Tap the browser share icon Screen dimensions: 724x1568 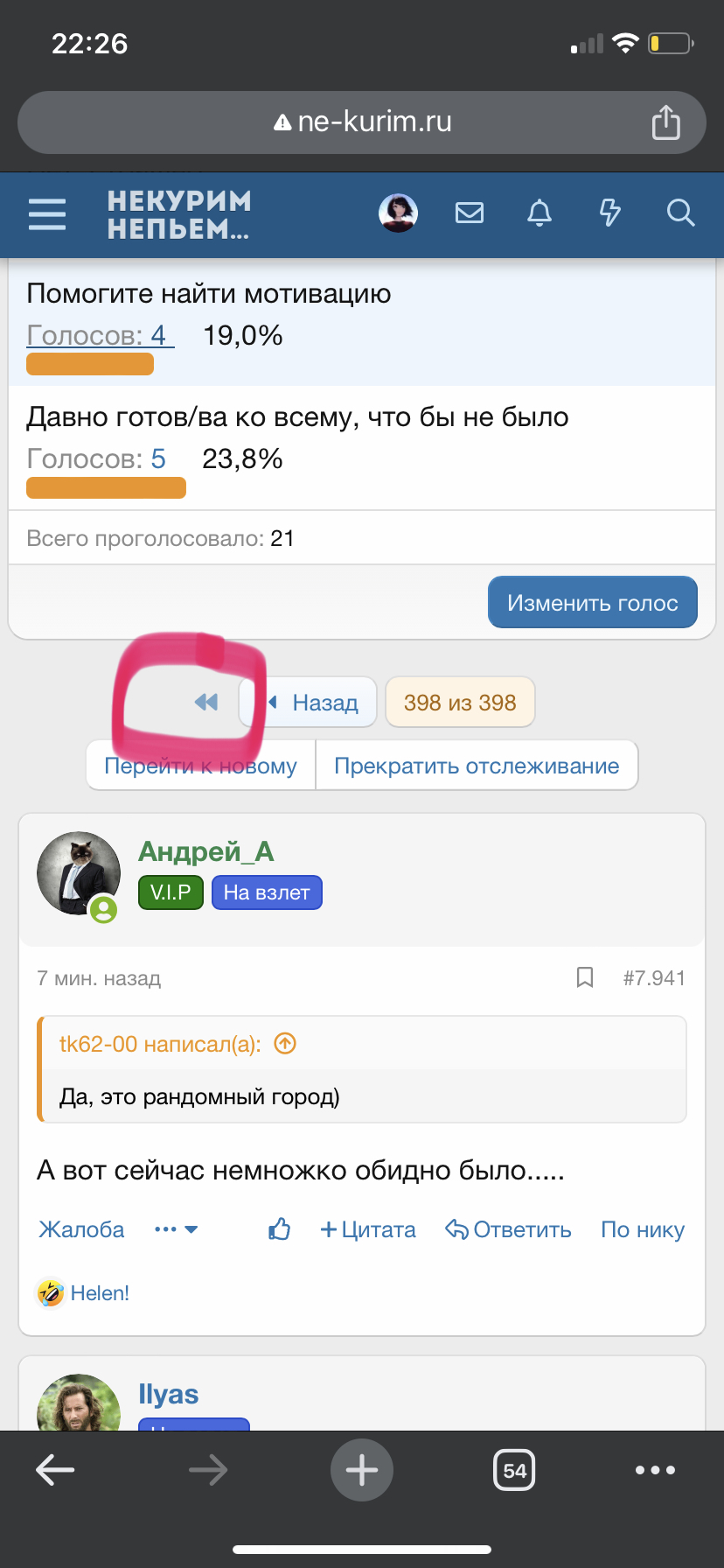pos(665,122)
